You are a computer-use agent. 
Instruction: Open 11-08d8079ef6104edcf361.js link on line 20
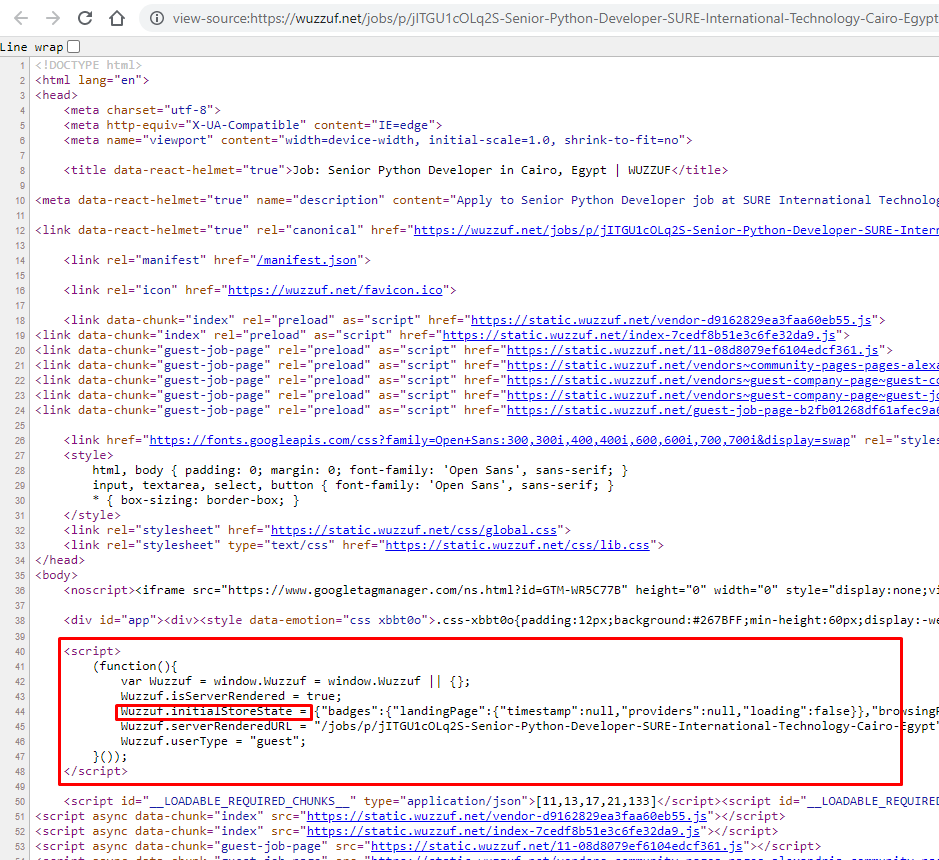tap(692, 350)
